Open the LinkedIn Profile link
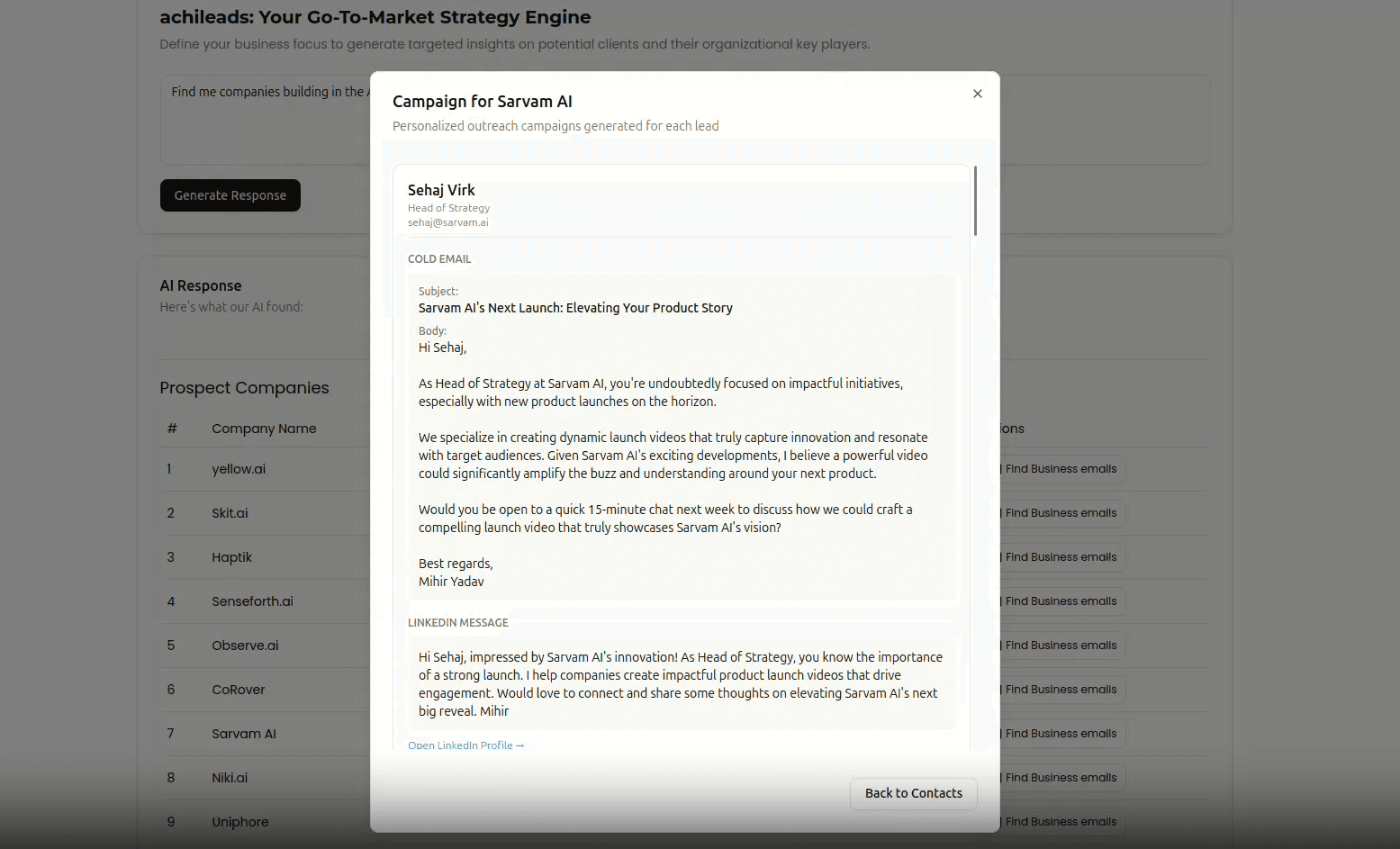Screen dimensions: 1400x849 (465, 745)
